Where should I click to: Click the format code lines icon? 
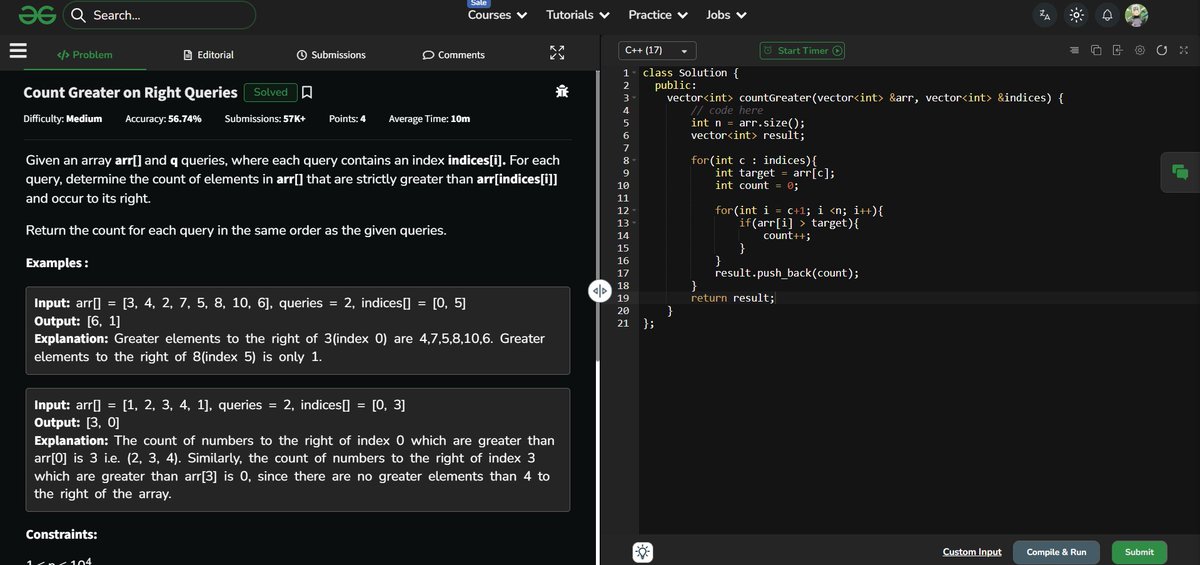pyautogui.click(x=1074, y=50)
